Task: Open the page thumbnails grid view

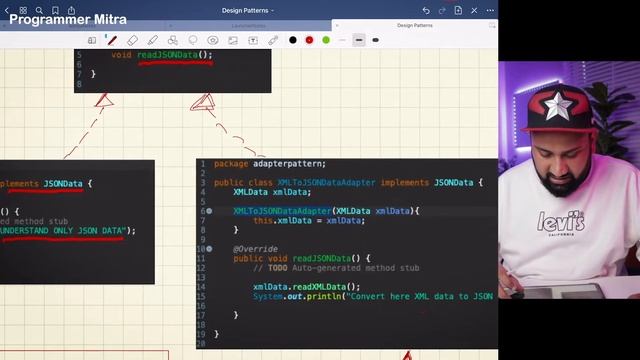Action: click(x=23, y=10)
